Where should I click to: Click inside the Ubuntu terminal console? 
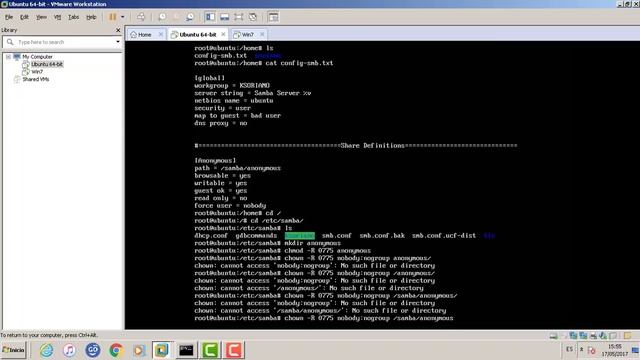pyautogui.click(x=382, y=185)
